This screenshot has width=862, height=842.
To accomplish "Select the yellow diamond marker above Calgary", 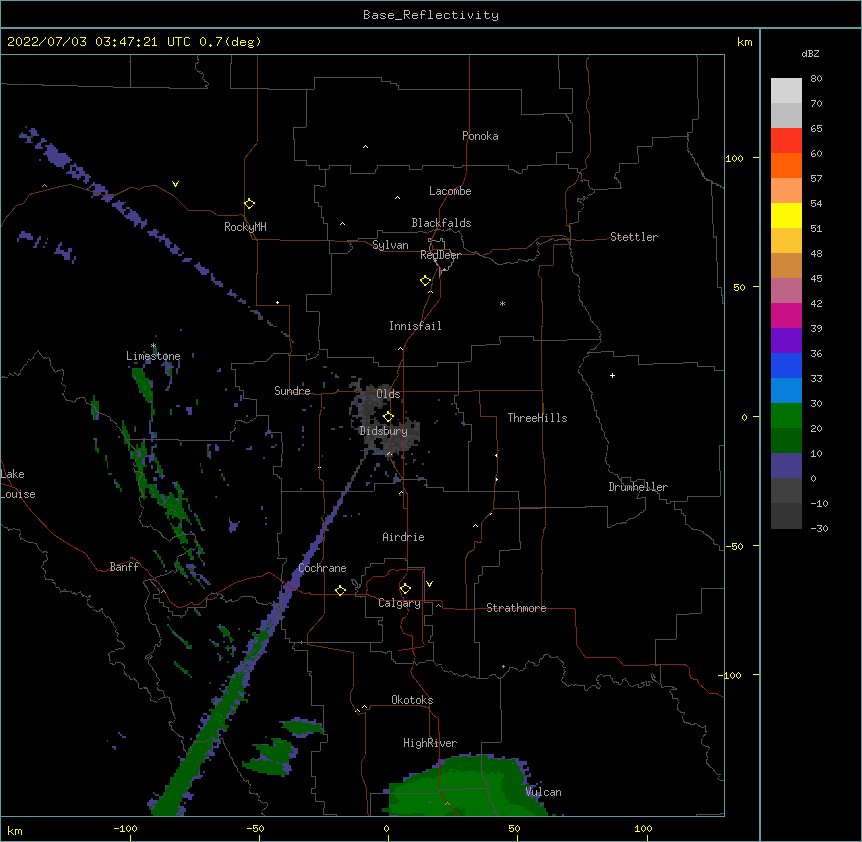I will click(x=405, y=589).
